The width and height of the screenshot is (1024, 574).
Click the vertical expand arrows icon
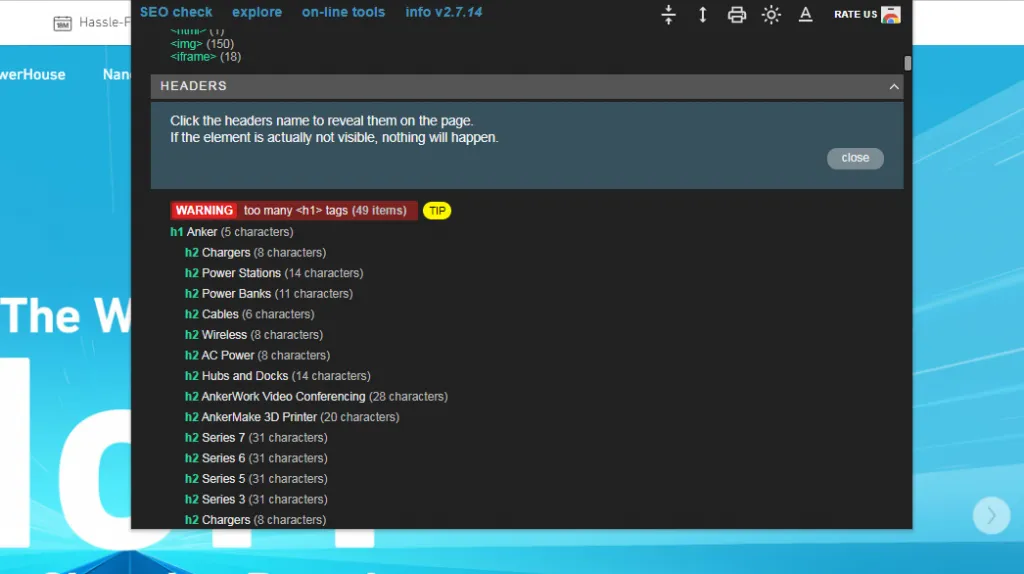pos(703,14)
